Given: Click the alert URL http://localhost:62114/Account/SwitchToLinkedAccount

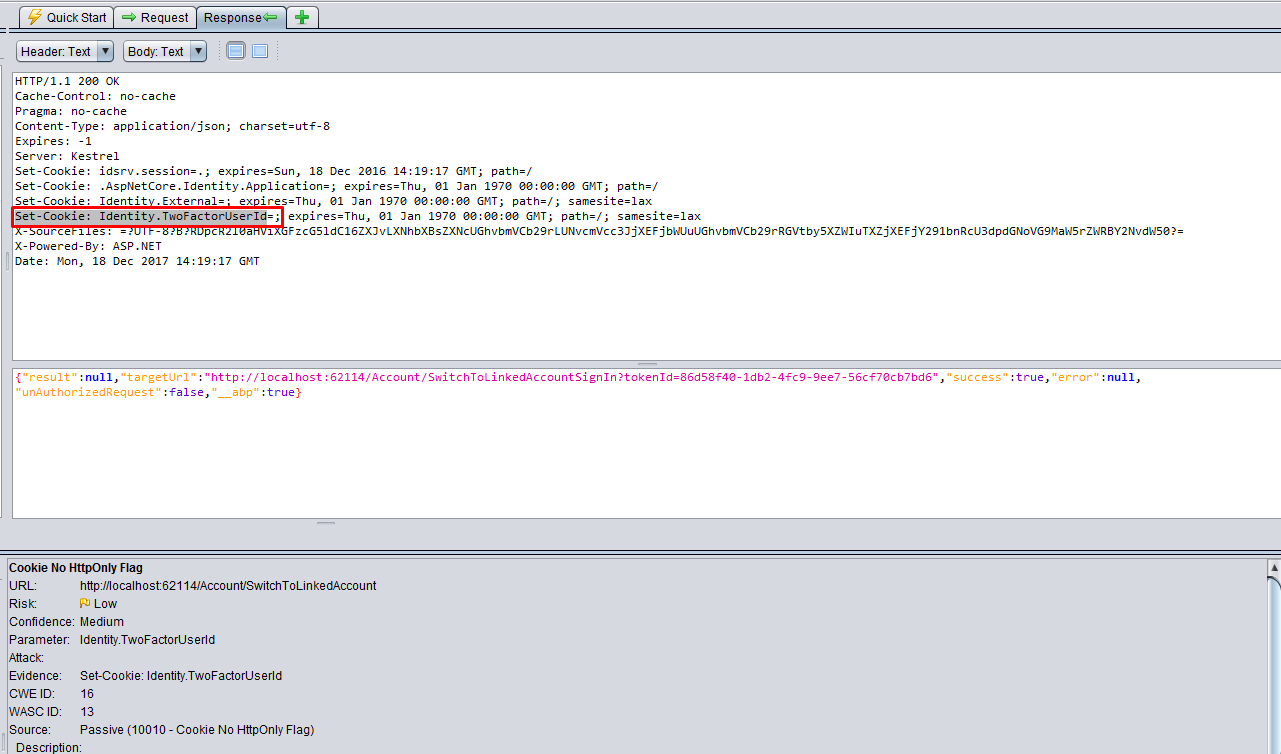Looking at the screenshot, I should (x=228, y=586).
